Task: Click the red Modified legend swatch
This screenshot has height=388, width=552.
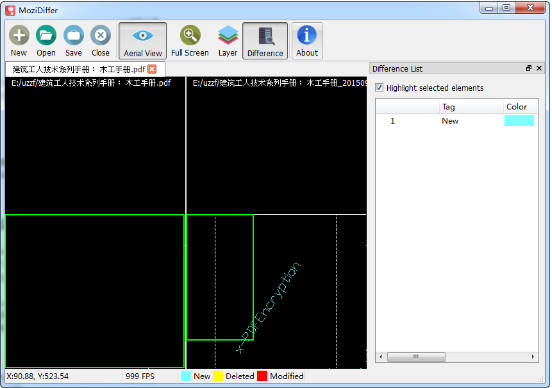Action: tap(262, 376)
